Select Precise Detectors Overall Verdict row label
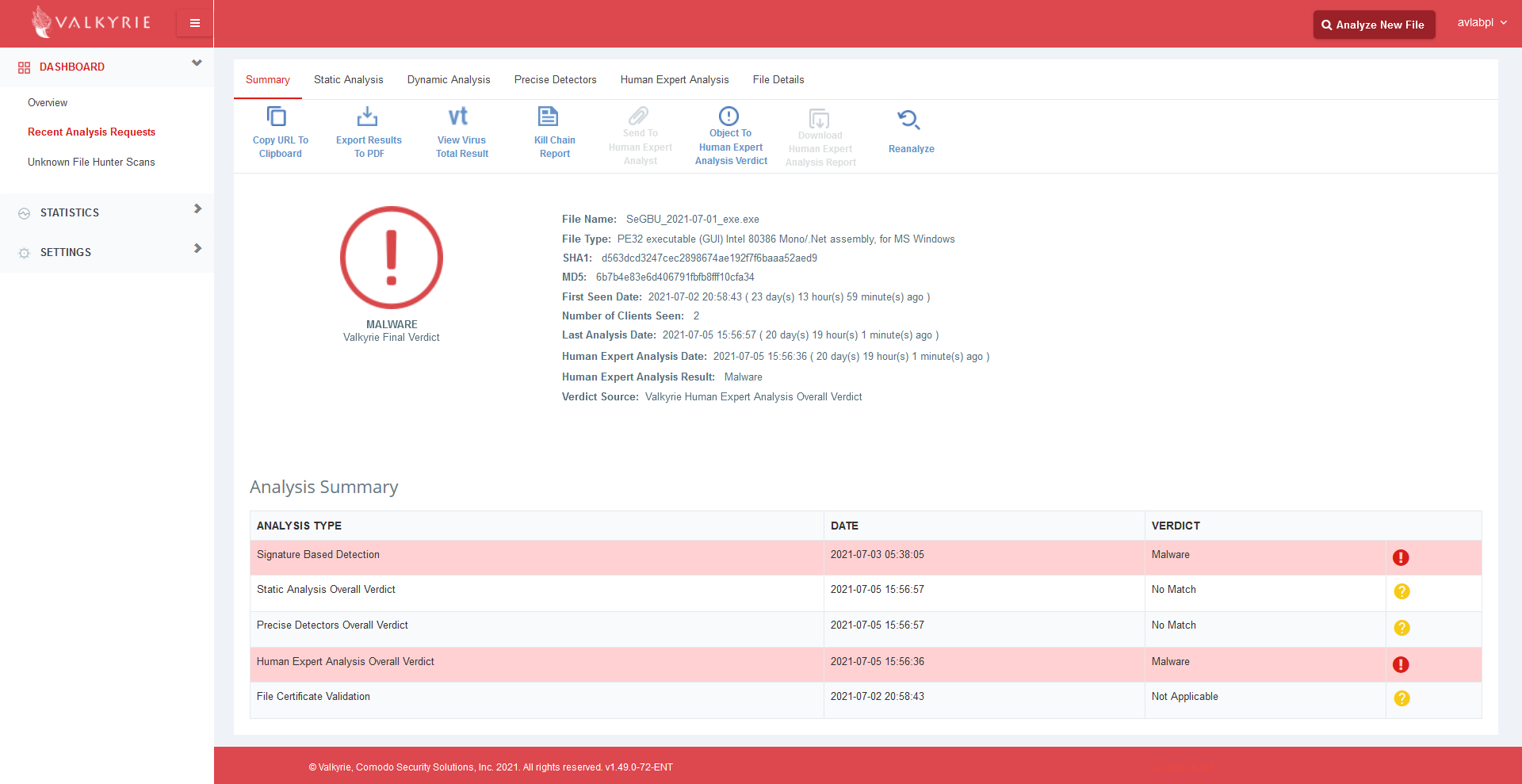The image size is (1522, 784). coord(332,625)
